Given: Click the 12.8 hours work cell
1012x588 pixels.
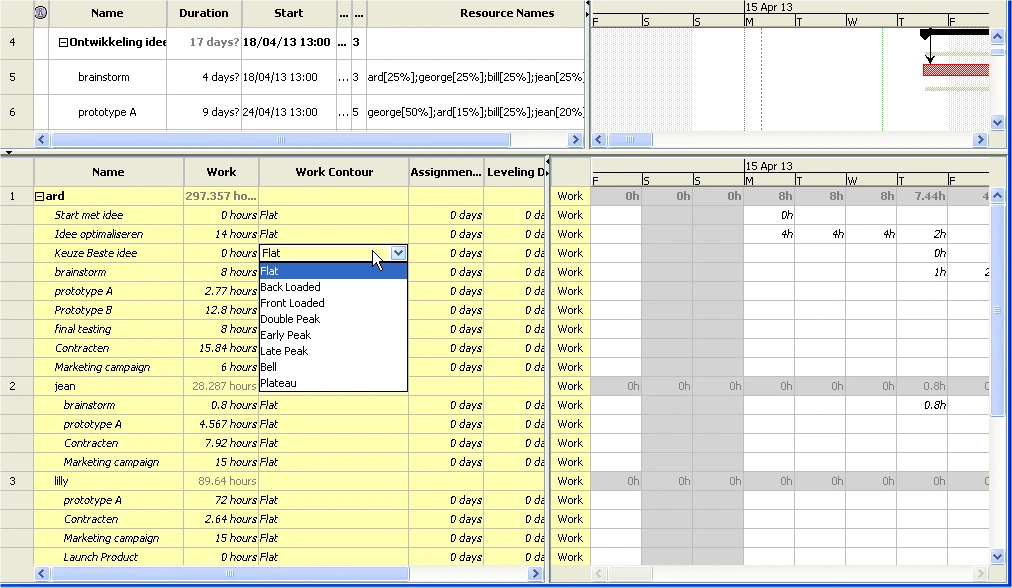Looking at the screenshot, I should pos(221,310).
